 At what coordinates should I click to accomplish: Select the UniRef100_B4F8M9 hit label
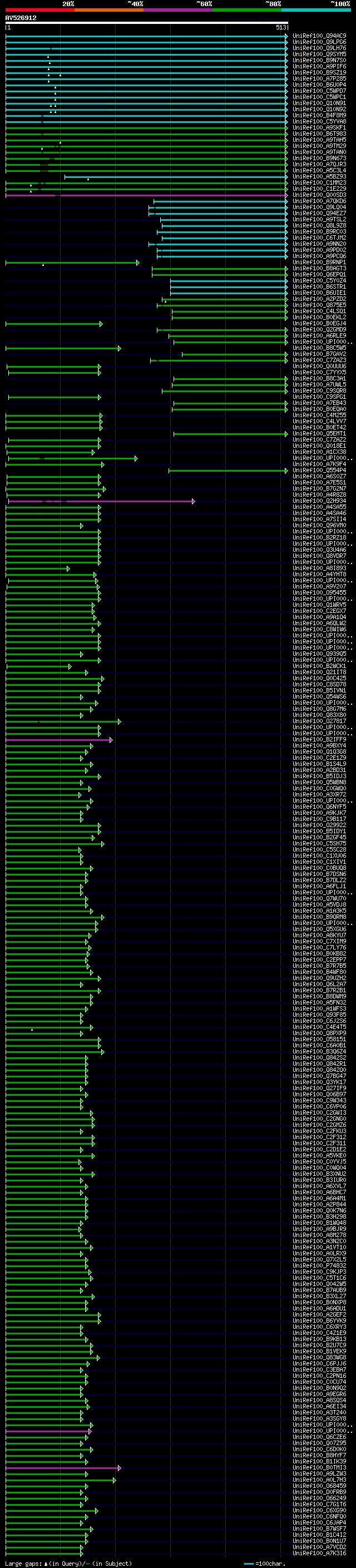tap(319, 116)
